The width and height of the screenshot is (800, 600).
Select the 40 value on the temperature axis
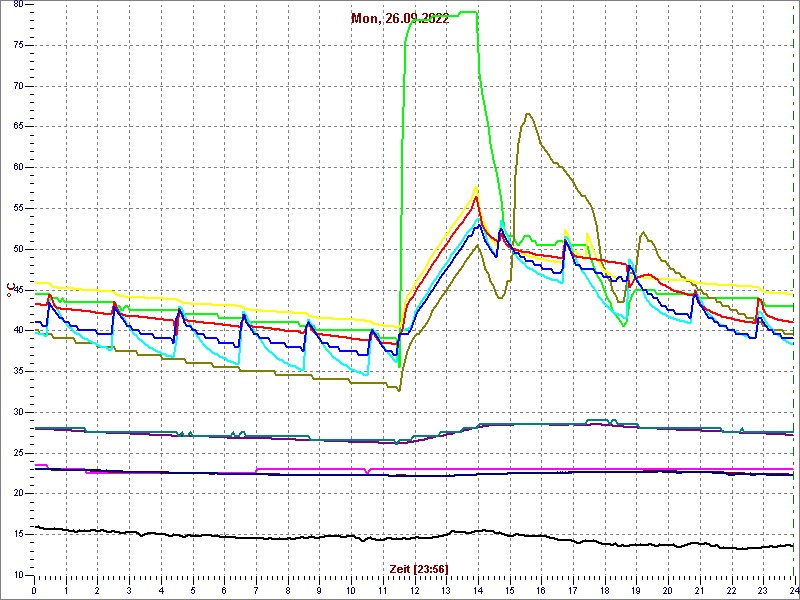pyautogui.click(x=17, y=331)
